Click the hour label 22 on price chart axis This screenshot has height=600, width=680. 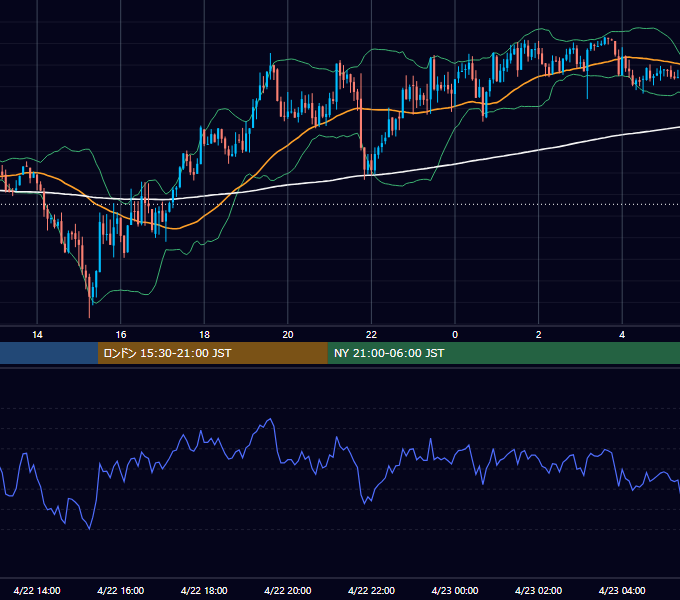pos(371,335)
